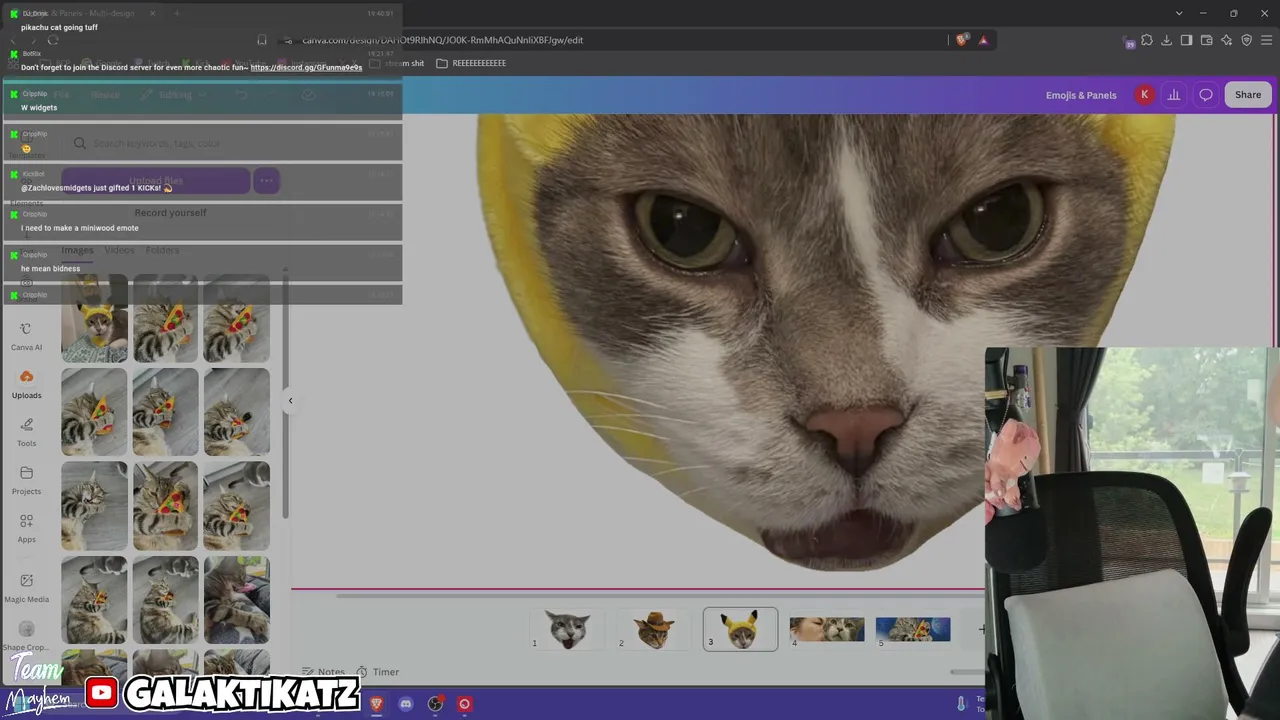Image resolution: width=1280 pixels, height=720 pixels.
Task: Click the weather widget on the taskbar
Action: [970, 704]
